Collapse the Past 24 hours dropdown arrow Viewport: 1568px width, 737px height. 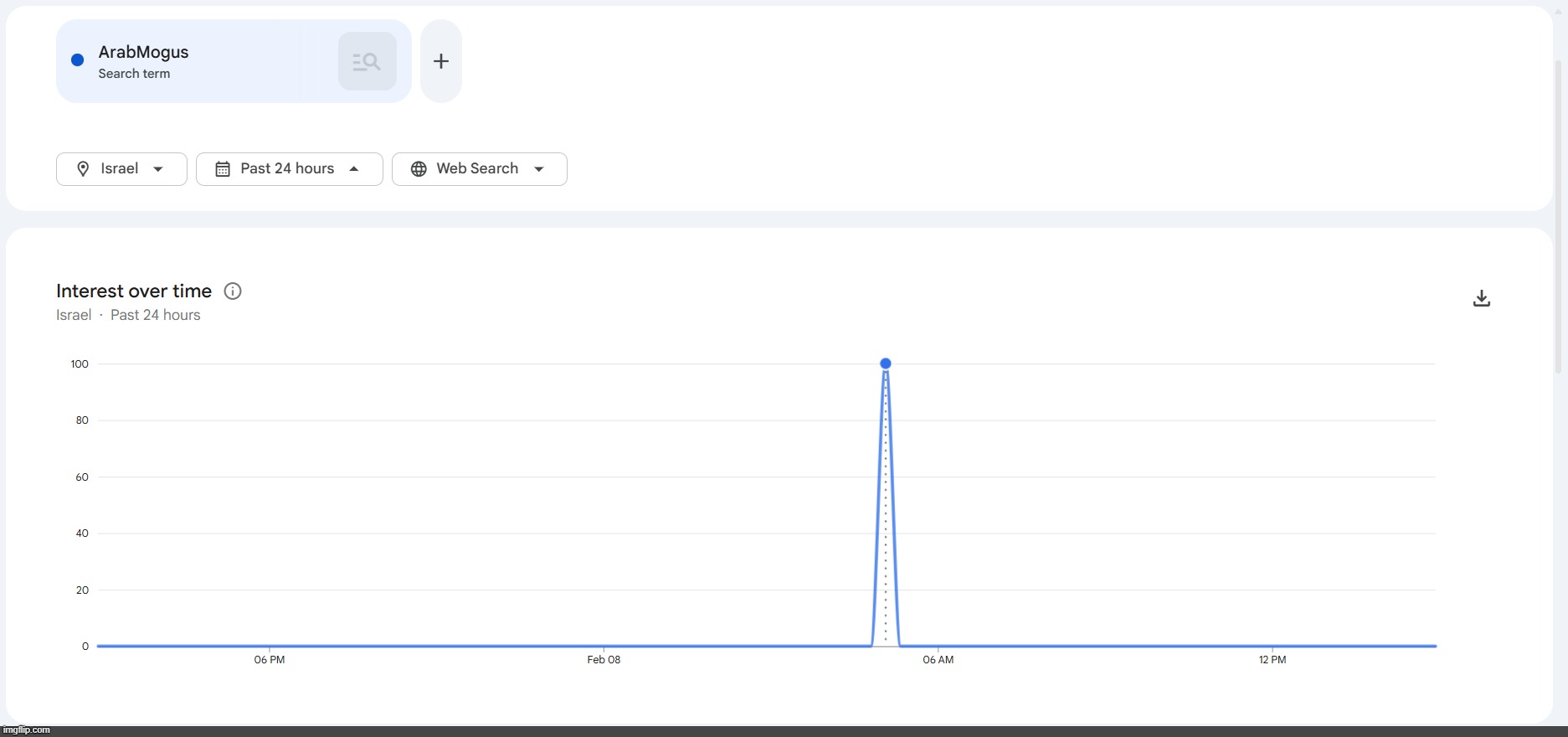pyautogui.click(x=354, y=169)
